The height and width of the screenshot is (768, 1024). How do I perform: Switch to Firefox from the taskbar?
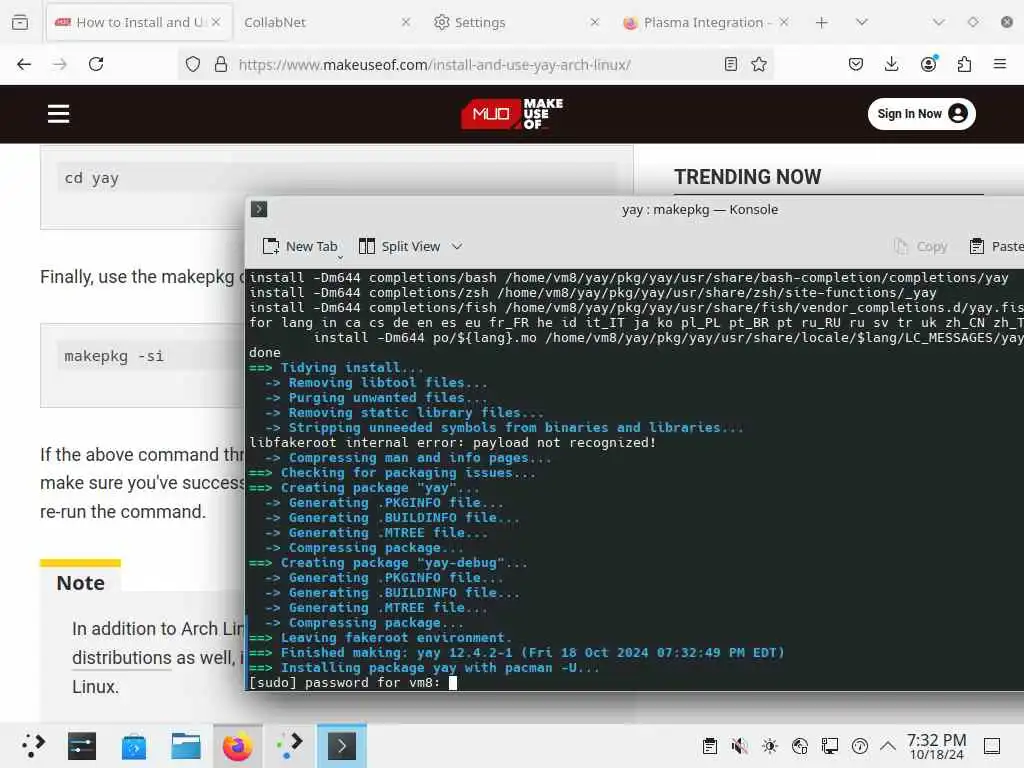(x=238, y=746)
